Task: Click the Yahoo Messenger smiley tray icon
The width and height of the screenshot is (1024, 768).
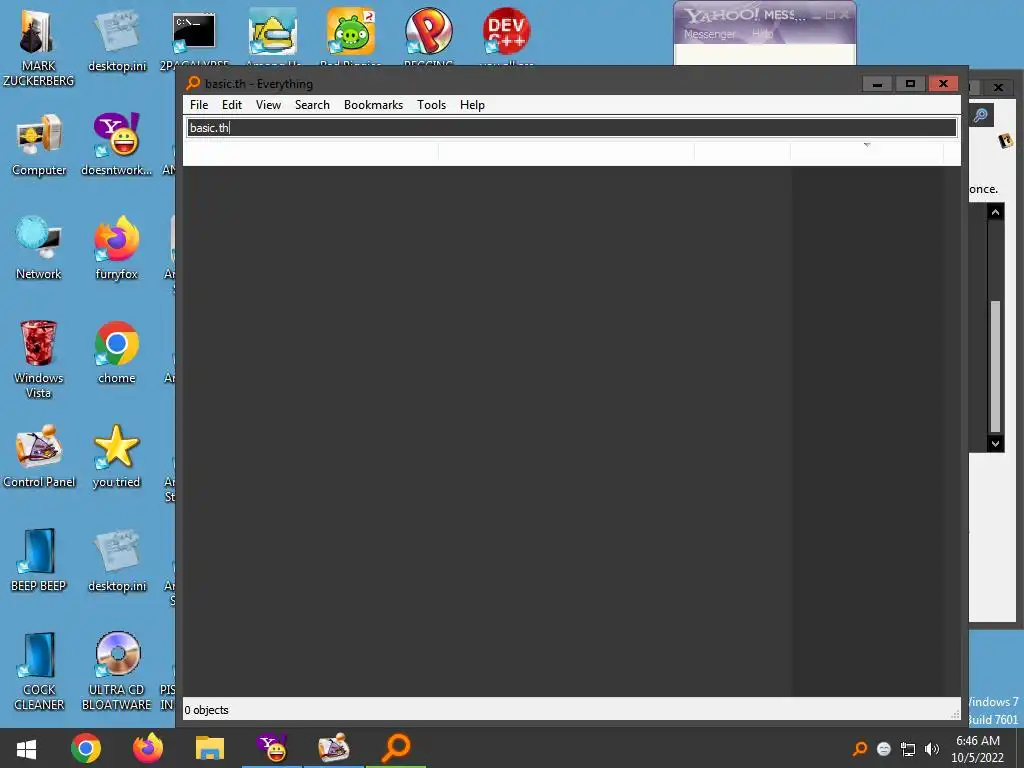Action: pos(884,749)
